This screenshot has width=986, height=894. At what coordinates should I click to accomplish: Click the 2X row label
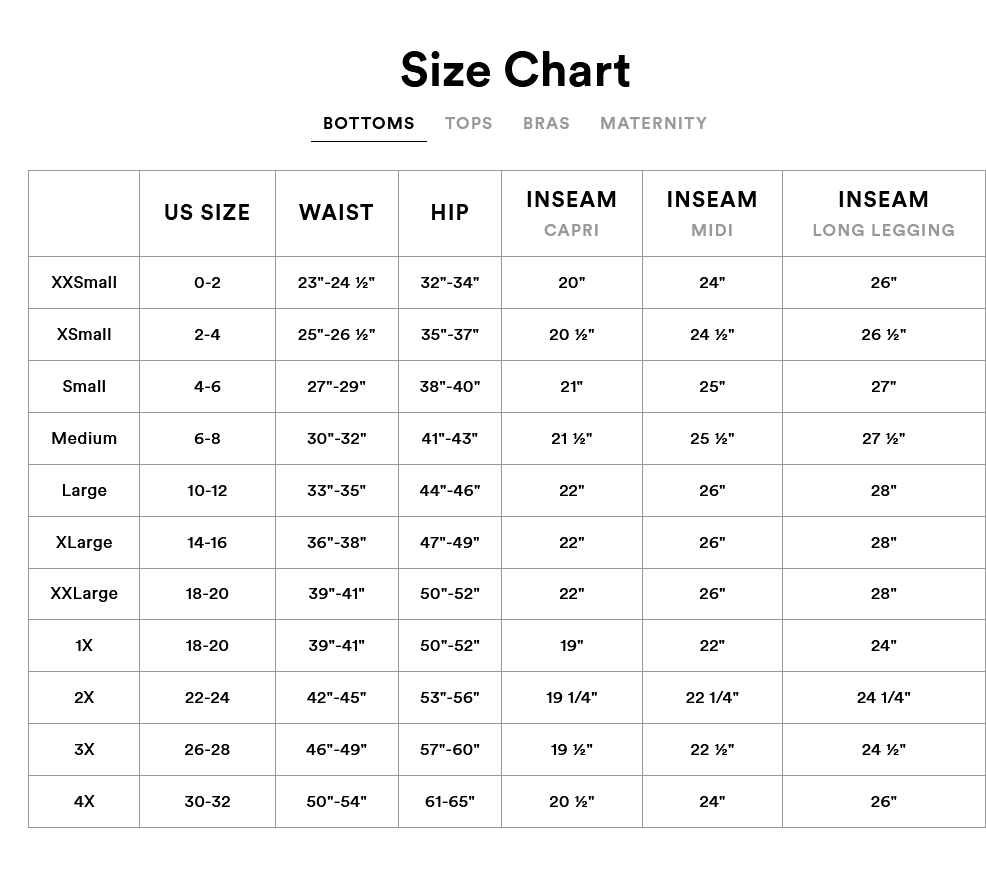click(84, 697)
